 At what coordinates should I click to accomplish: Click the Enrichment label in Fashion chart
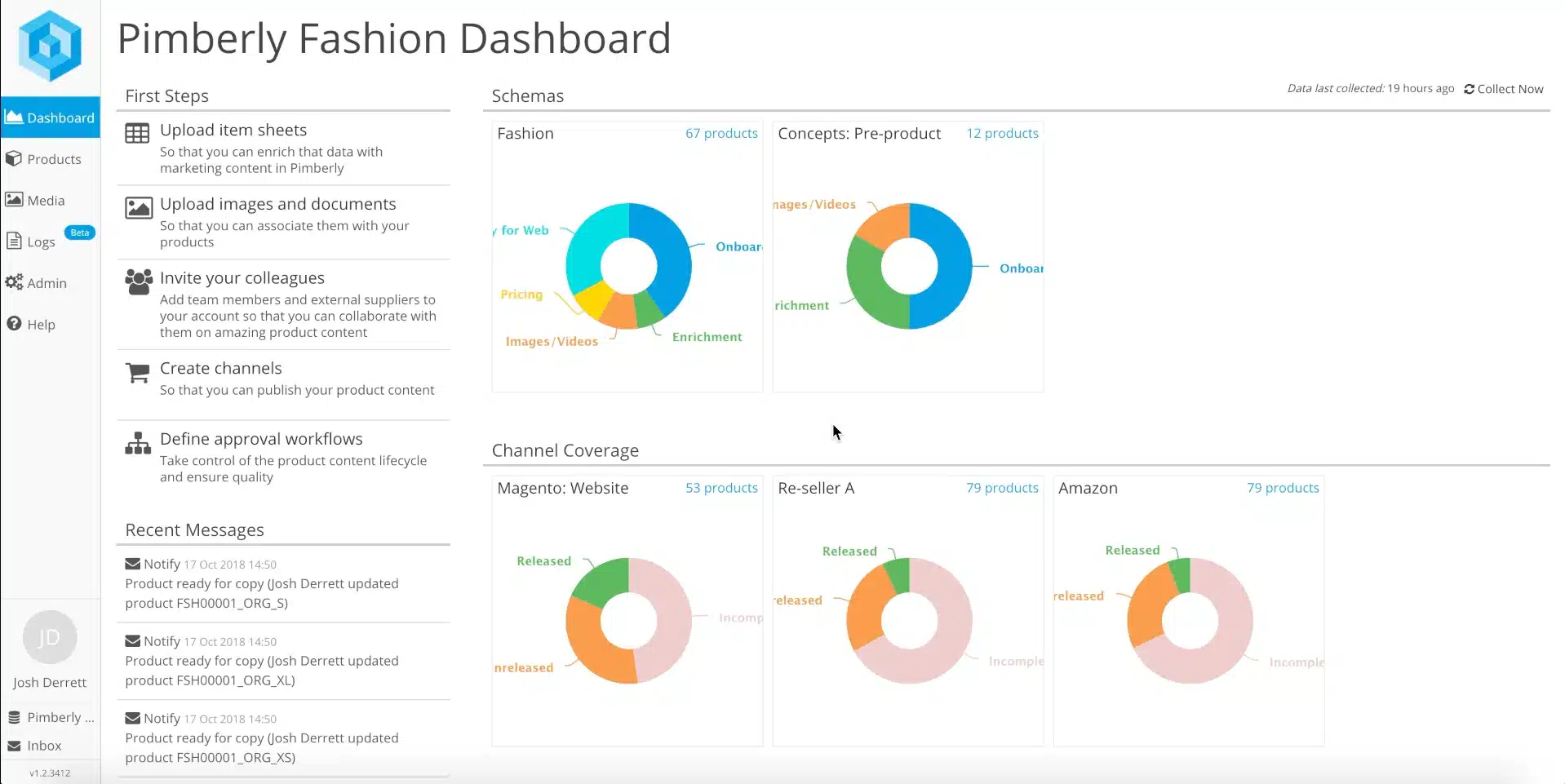(707, 337)
